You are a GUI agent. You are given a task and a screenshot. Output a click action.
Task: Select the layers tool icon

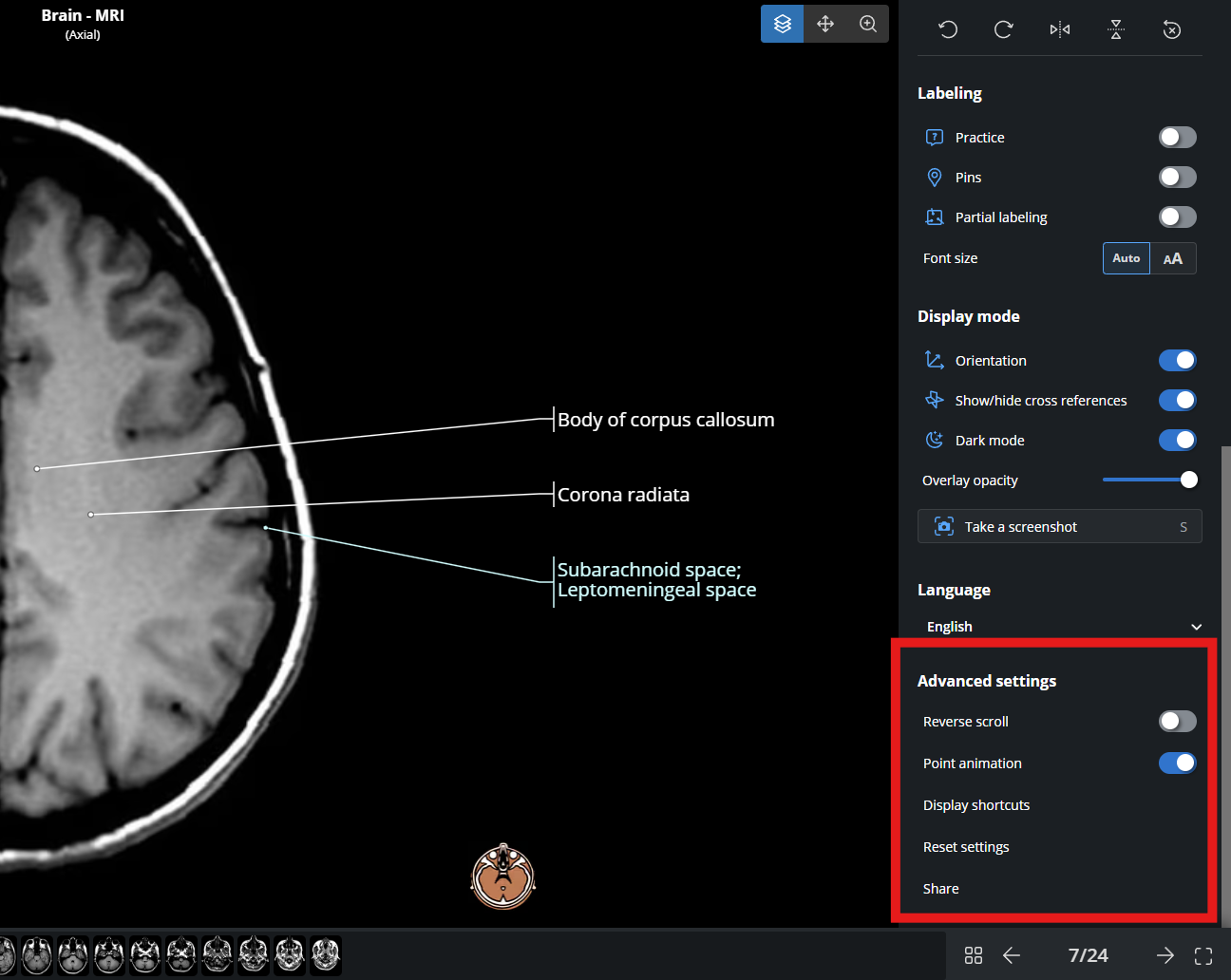(782, 24)
